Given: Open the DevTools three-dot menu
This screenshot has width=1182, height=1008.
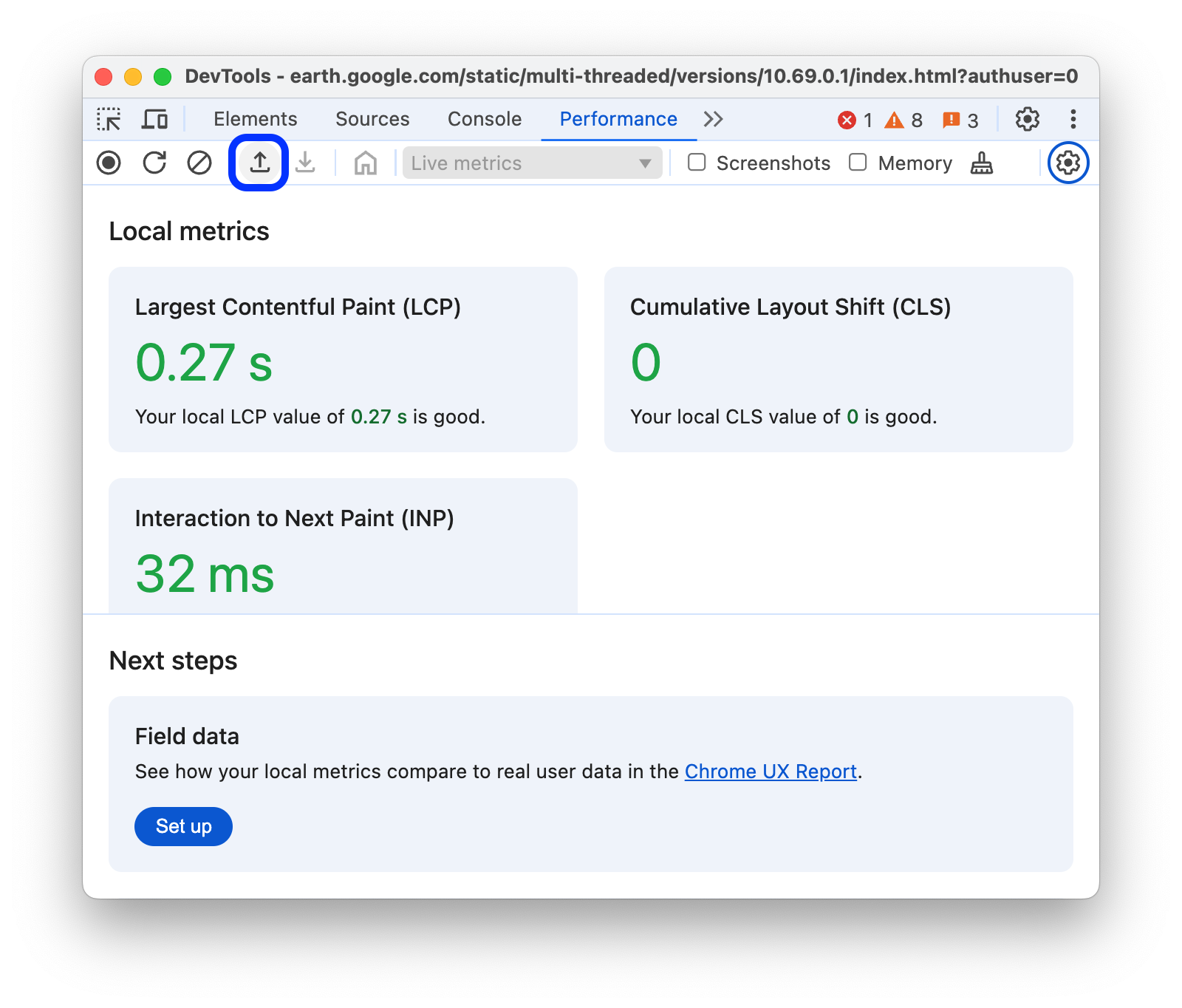Looking at the screenshot, I should pos(1073,119).
